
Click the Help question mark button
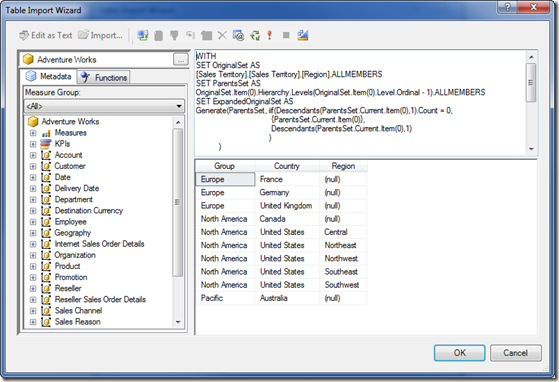508,7
